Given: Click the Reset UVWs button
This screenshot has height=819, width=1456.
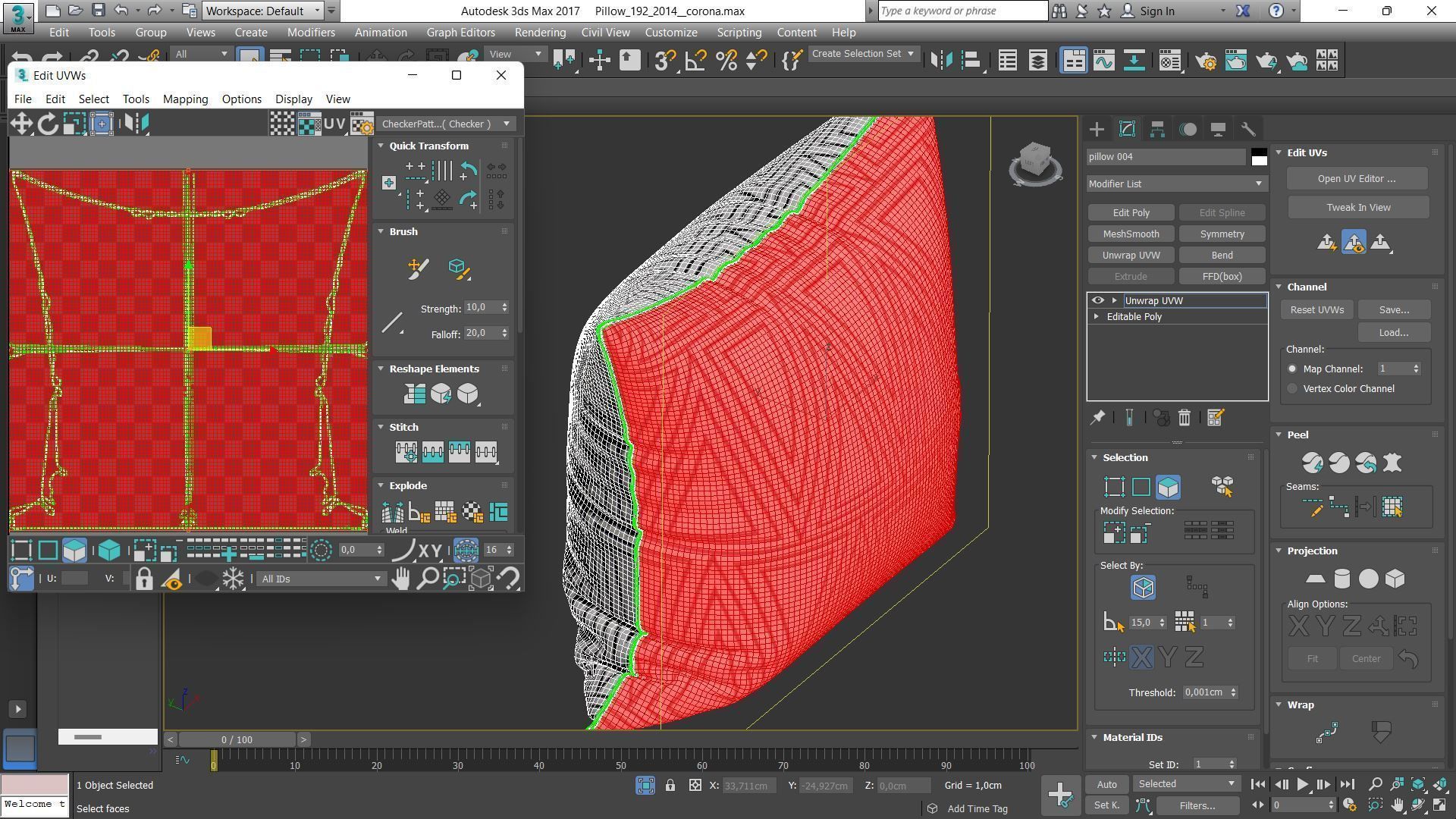Looking at the screenshot, I should [x=1316, y=309].
